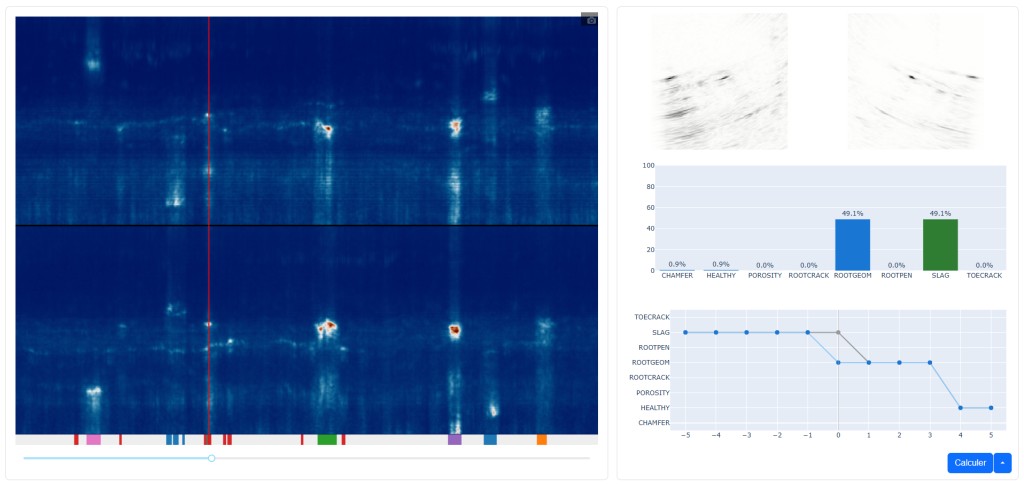
Task: Select the pink segment in the annotation strip
Action: click(x=93, y=440)
